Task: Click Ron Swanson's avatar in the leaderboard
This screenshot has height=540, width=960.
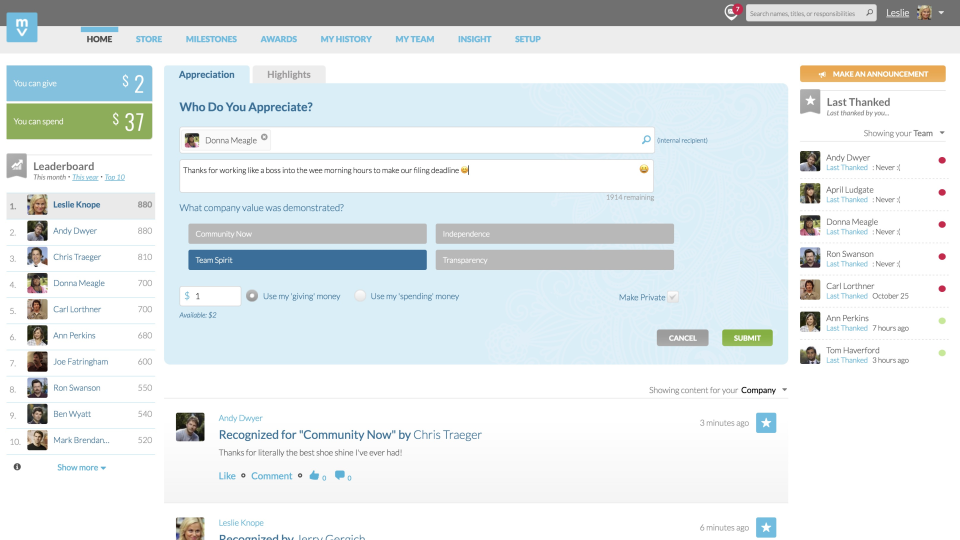Action: click(x=37, y=388)
